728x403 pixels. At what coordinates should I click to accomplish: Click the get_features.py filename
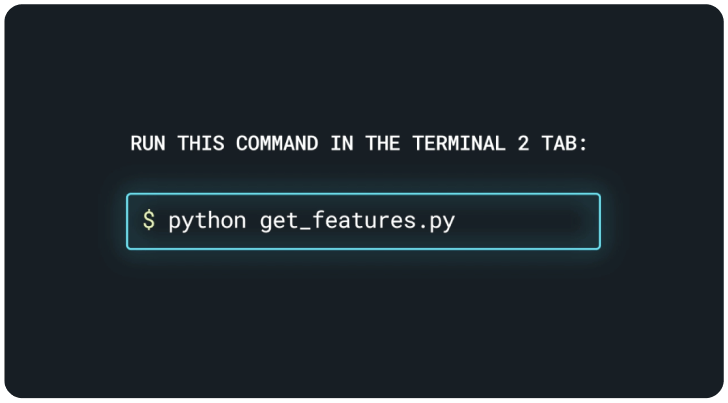pyautogui.click(x=357, y=220)
